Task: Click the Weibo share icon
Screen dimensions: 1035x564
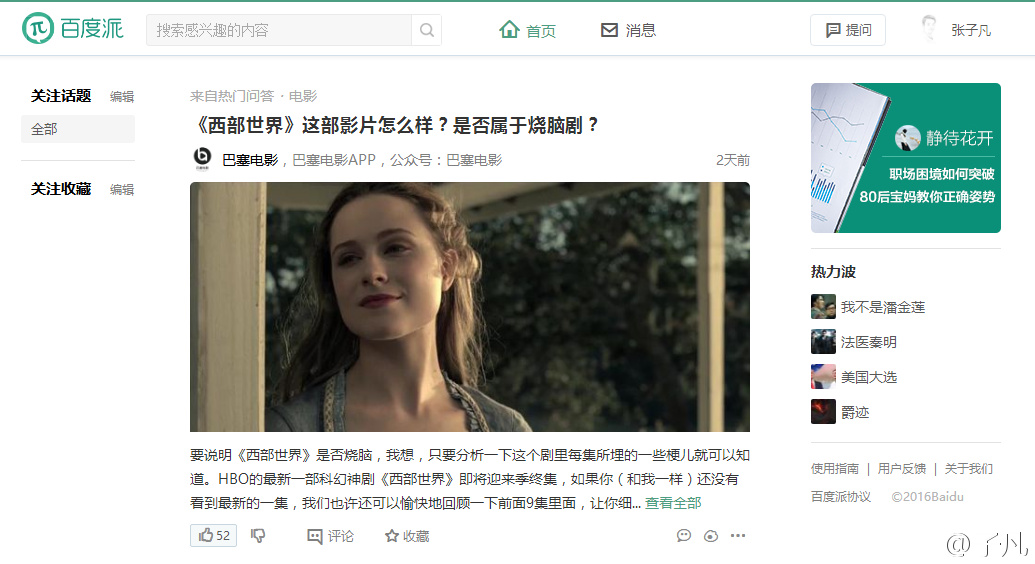Action: [x=711, y=536]
